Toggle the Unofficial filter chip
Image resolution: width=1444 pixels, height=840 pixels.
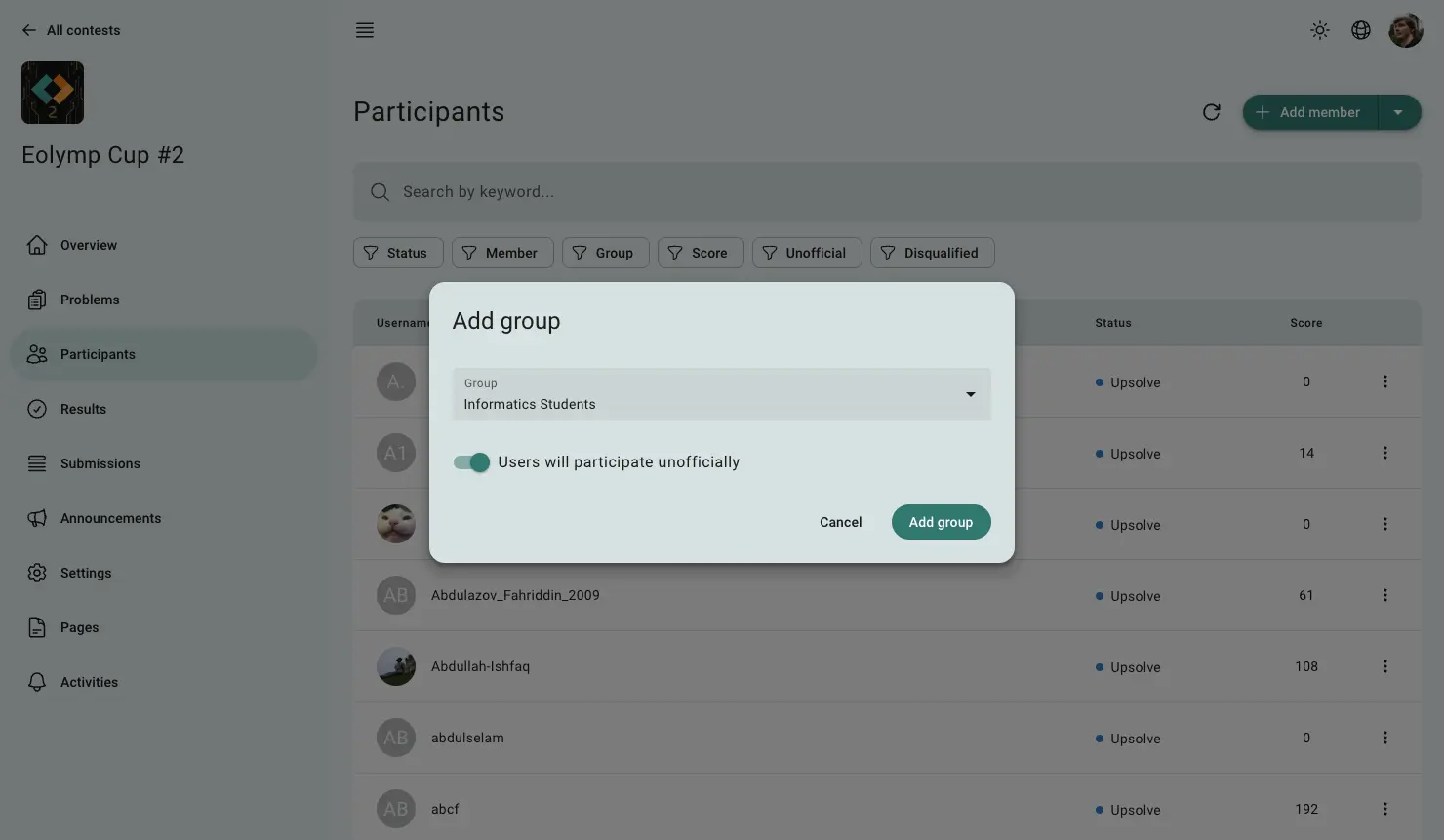coord(806,253)
